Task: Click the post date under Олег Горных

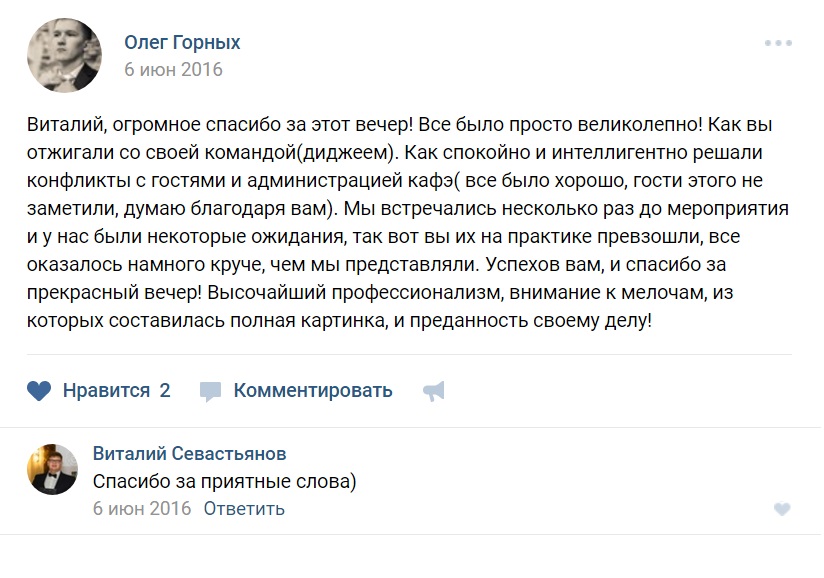Action: coord(173,70)
